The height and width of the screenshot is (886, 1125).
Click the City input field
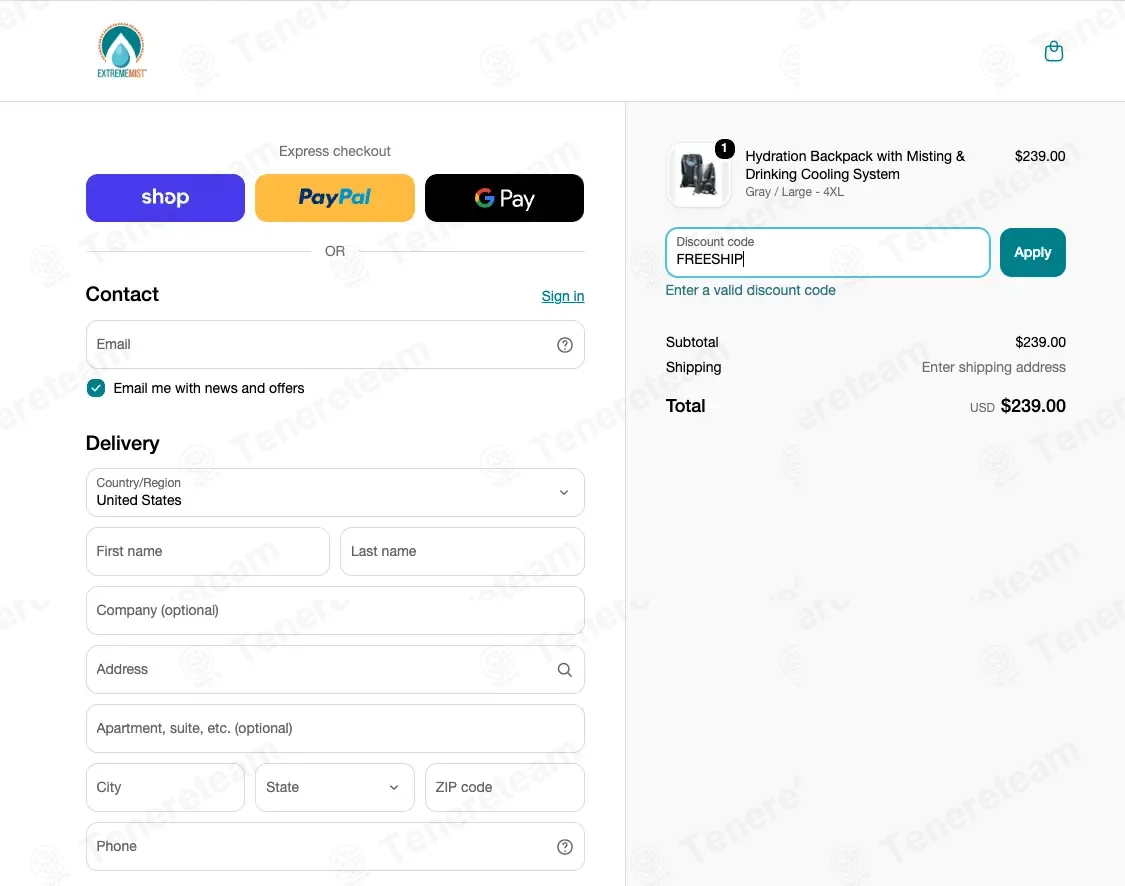[165, 788]
